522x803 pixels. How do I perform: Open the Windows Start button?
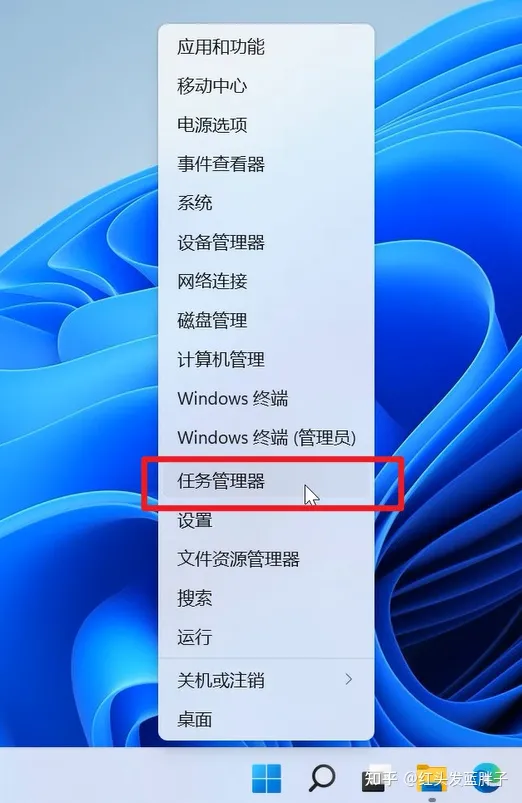coord(266,778)
